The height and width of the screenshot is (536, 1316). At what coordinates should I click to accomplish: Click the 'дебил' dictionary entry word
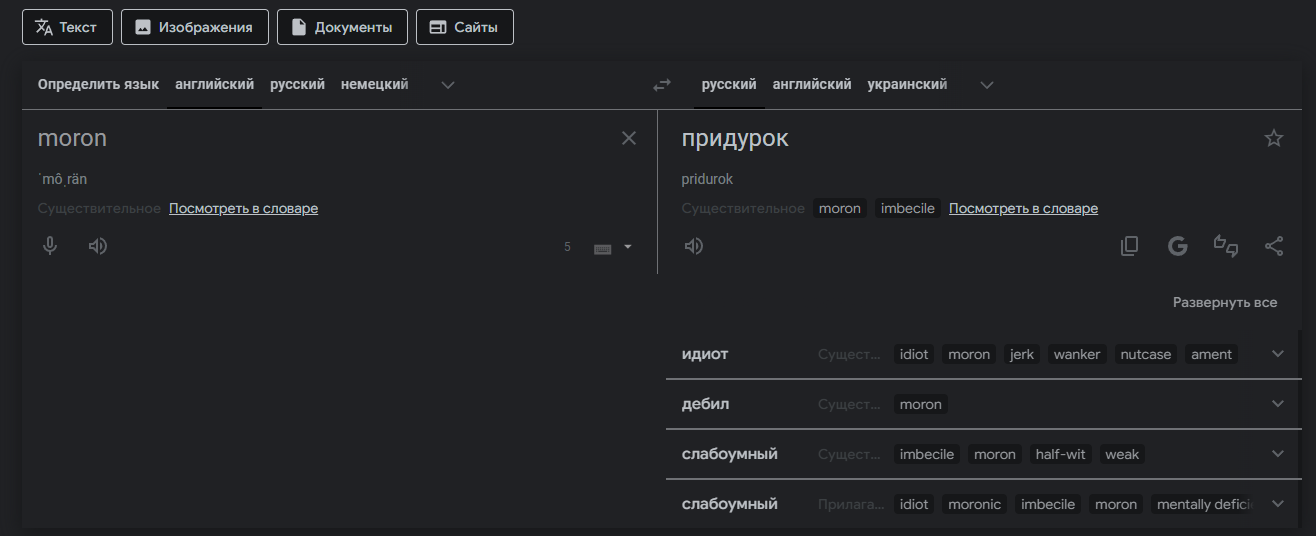pos(705,404)
